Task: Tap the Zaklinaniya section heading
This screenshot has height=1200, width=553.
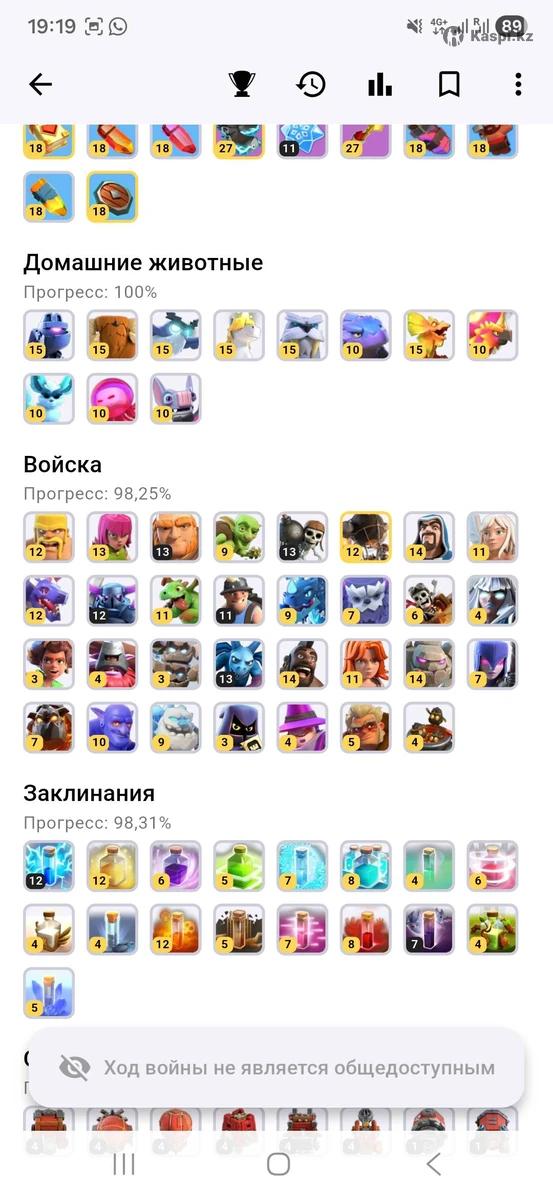Action: pyautogui.click(x=89, y=793)
